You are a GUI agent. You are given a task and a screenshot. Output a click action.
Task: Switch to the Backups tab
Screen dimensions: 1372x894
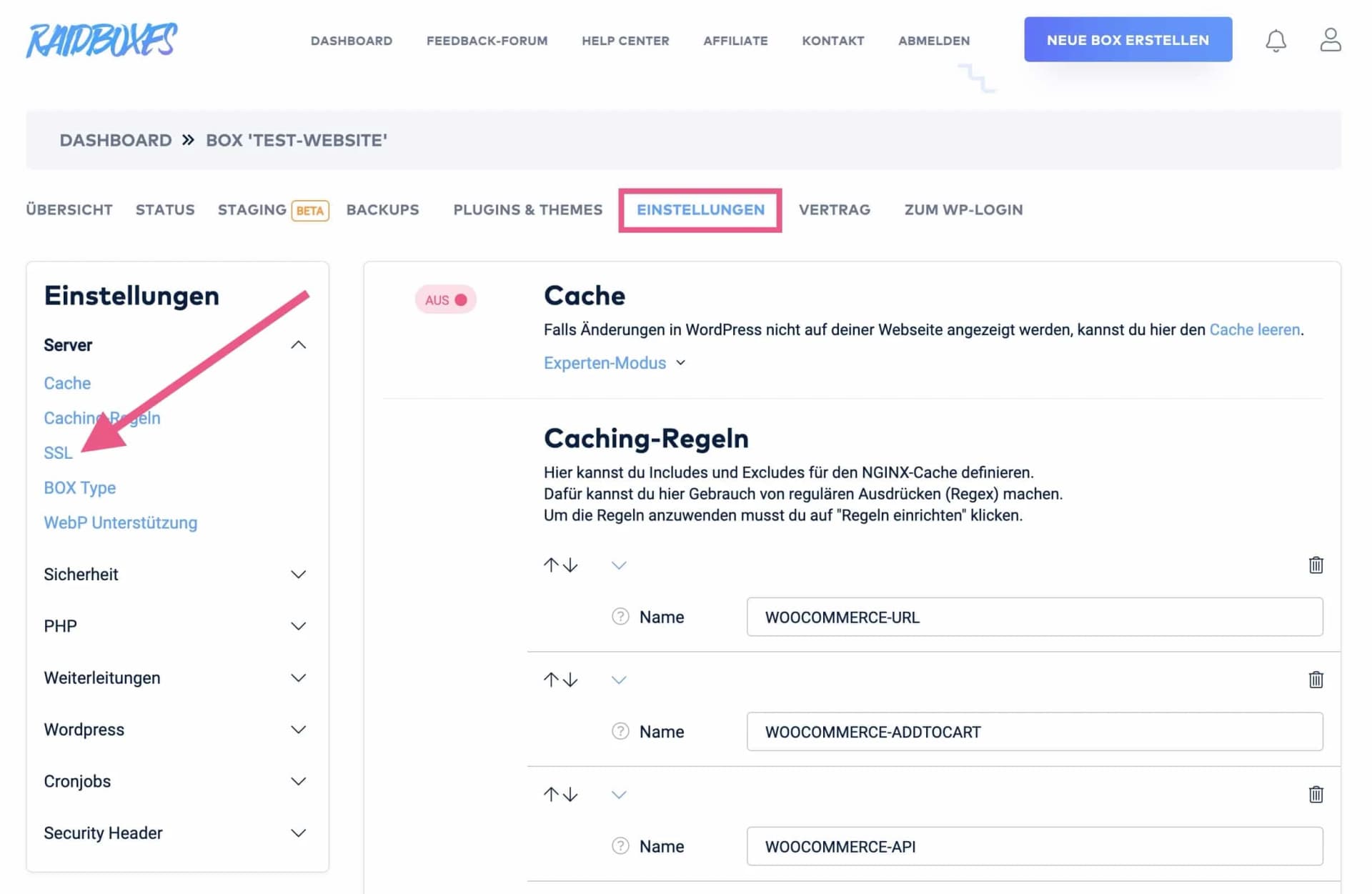coord(382,210)
